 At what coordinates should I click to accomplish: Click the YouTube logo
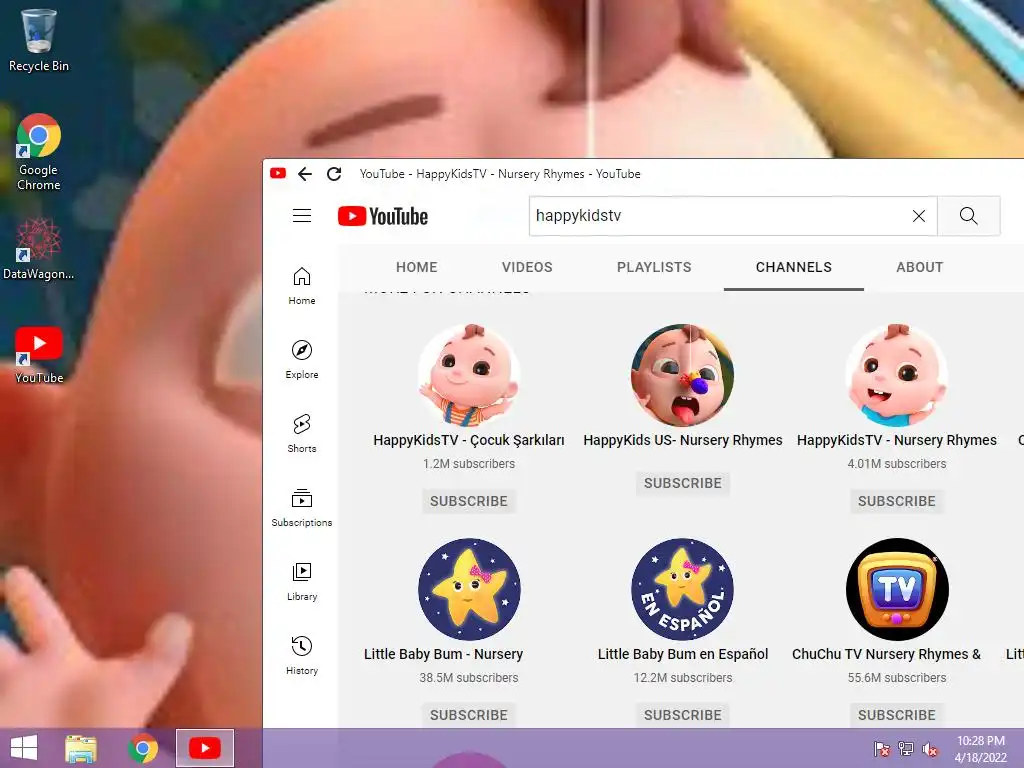[x=383, y=216]
